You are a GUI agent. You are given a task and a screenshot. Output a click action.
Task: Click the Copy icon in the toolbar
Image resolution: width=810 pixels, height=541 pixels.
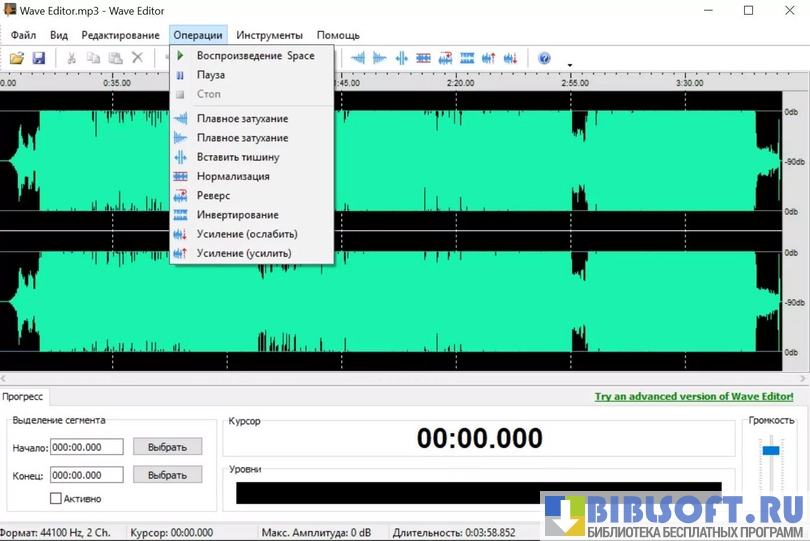pyautogui.click(x=93, y=58)
